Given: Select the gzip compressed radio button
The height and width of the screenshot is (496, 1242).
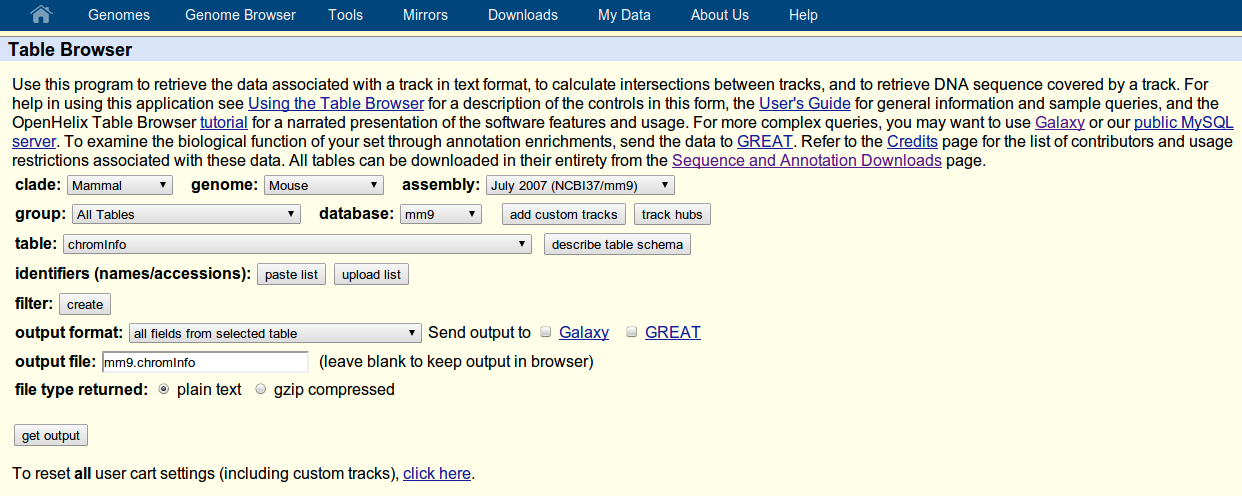Looking at the screenshot, I should tap(261, 389).
